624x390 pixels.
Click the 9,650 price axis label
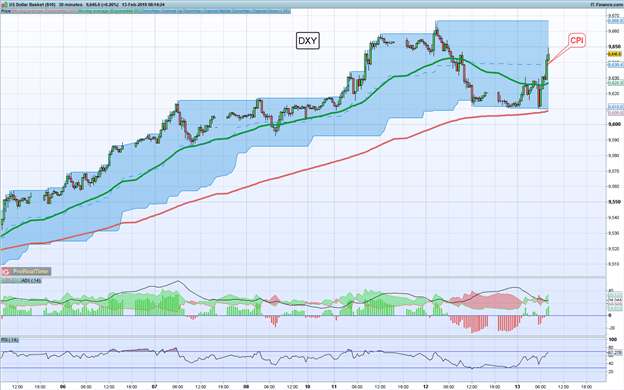tap(614, 47)
